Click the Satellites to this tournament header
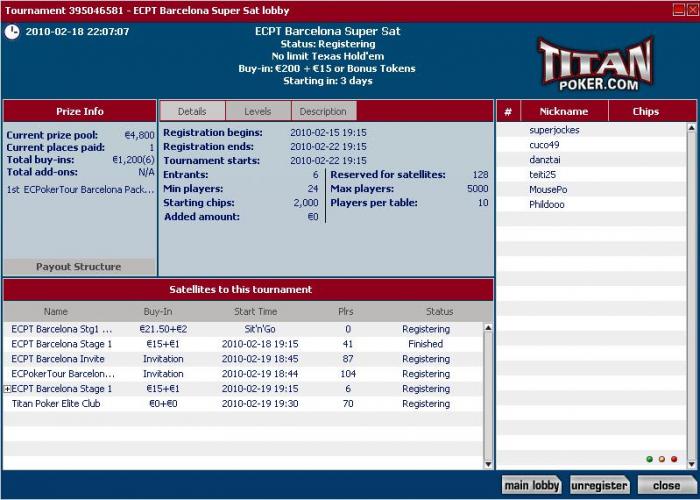 [248, 290]
